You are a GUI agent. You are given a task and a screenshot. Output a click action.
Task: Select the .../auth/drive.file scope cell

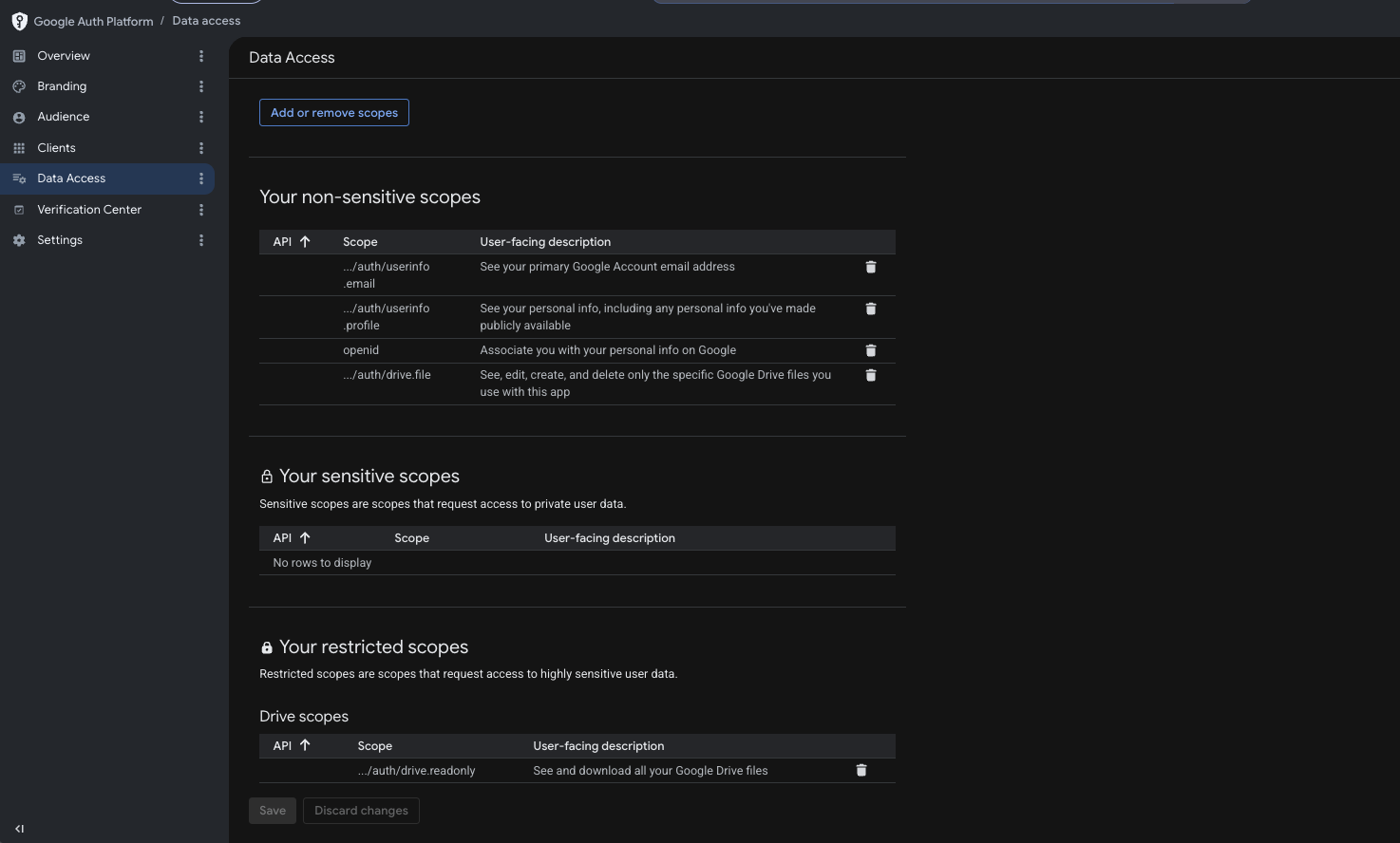387,375
